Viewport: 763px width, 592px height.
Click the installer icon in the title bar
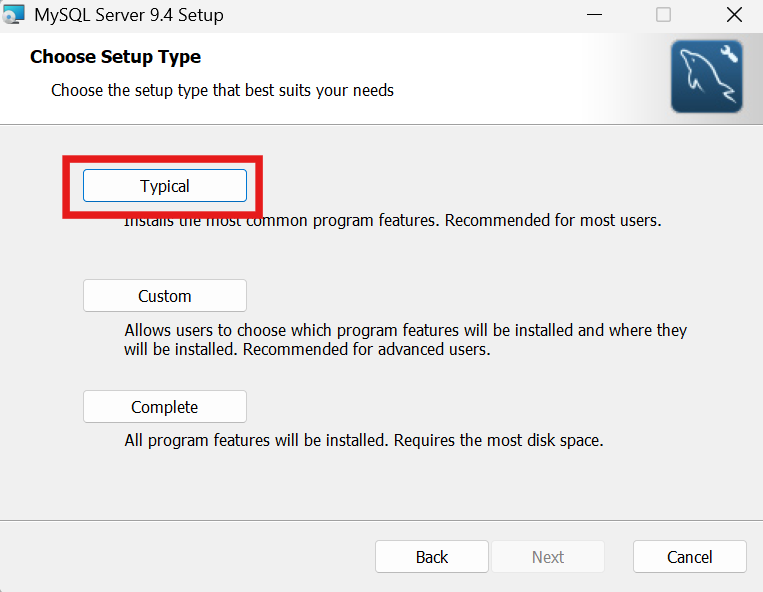14,14
